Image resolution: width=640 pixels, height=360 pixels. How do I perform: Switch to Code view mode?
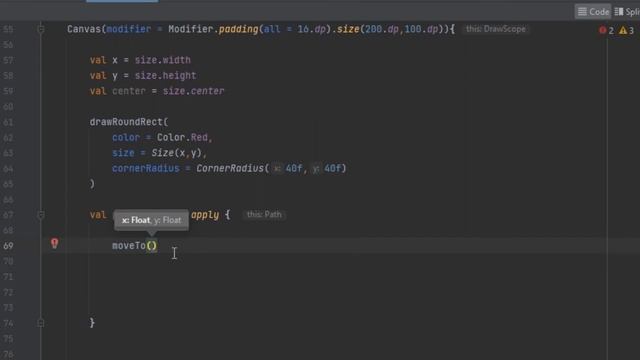click(x=593, y=11)
